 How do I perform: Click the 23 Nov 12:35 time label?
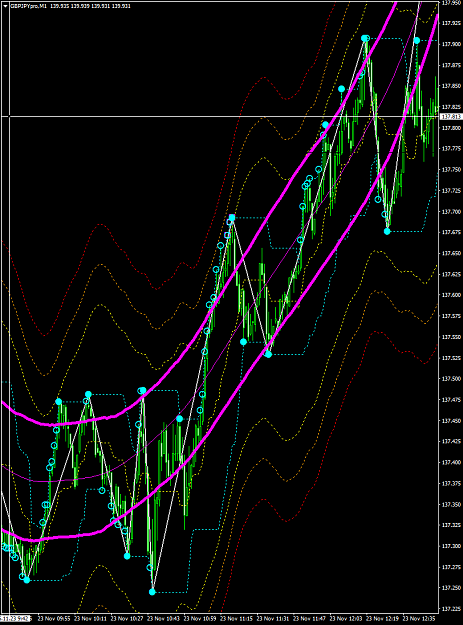pos(418,619)
